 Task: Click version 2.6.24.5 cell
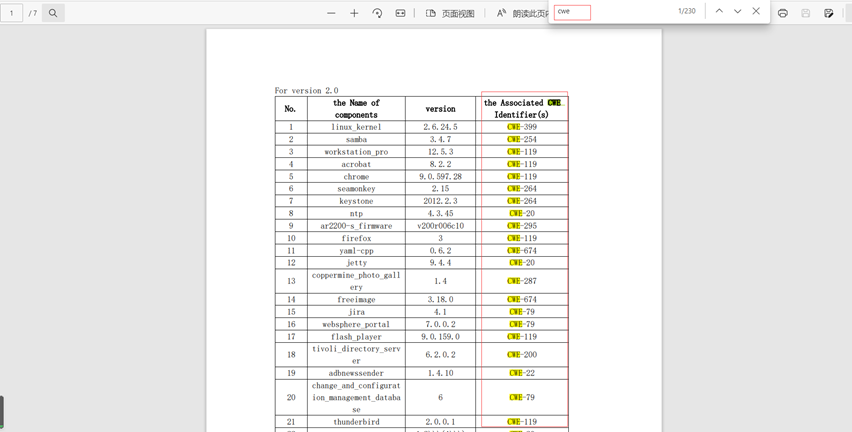tap(440, 127)
